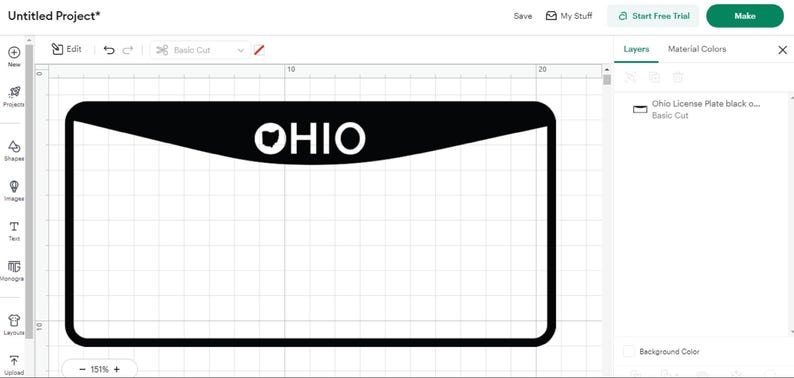Click the delete layer trash icon
794x378 pixels.
click(678, 77)
